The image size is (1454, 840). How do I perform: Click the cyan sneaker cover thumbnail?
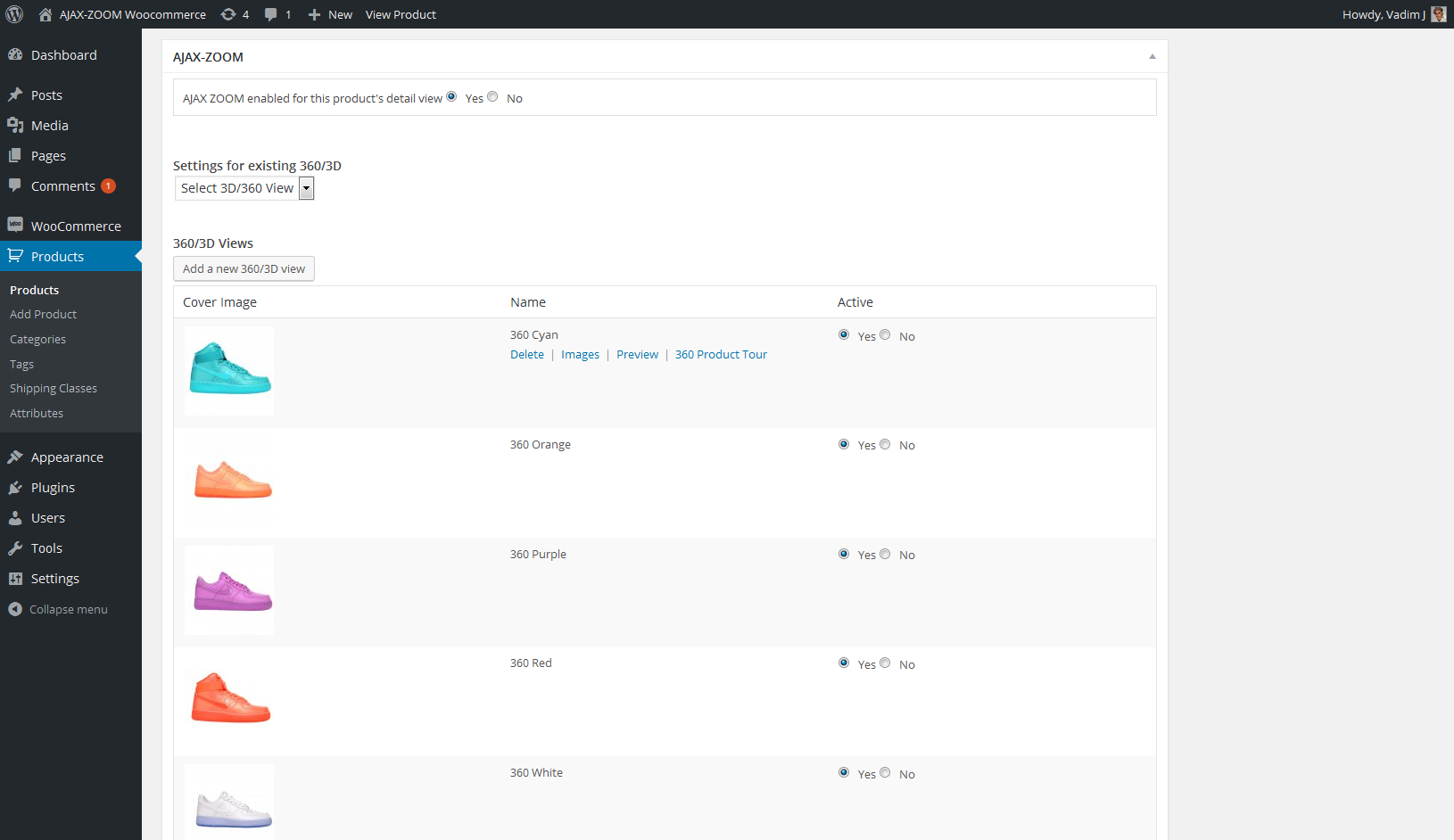coord(229,371)
